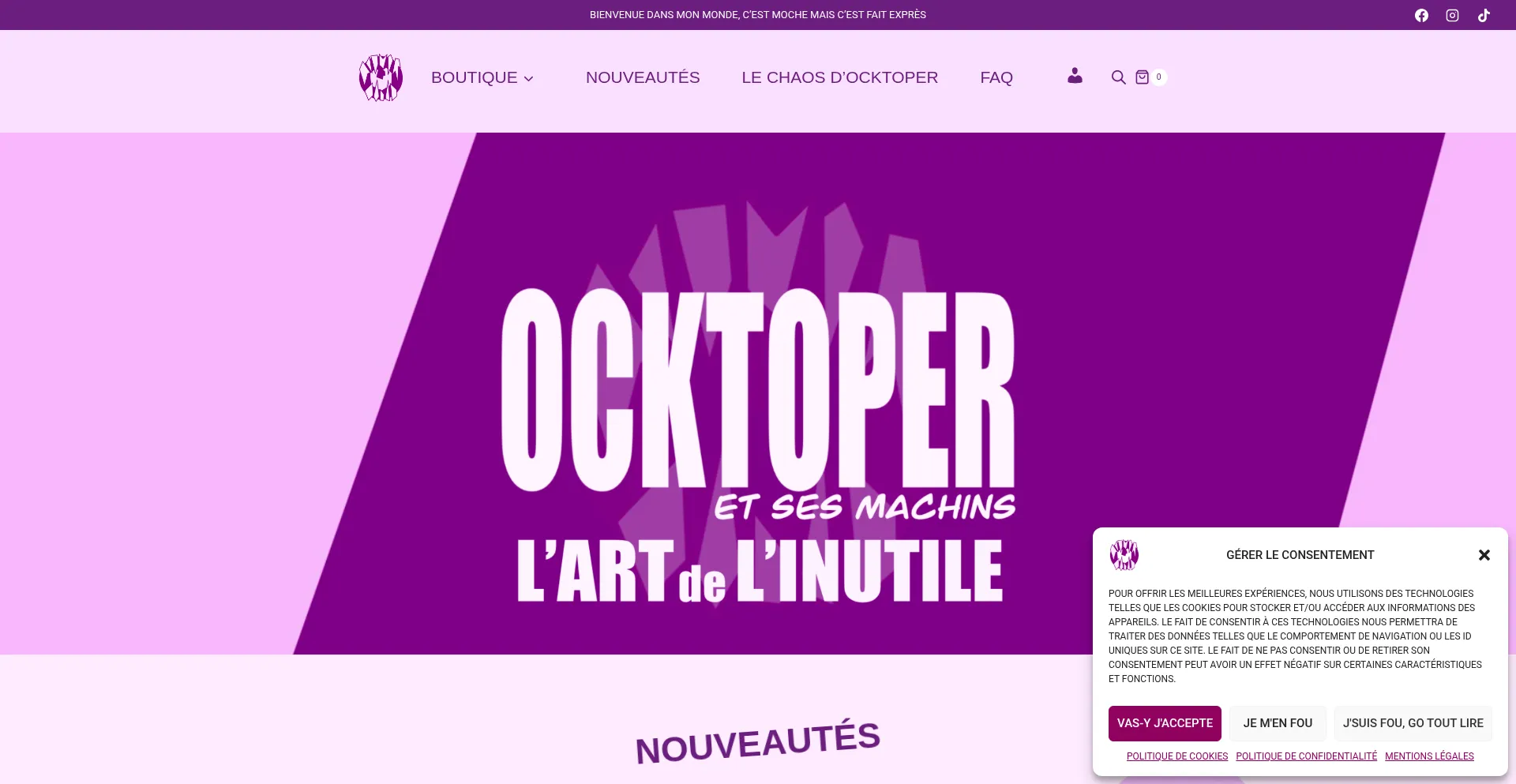Open the Instagram social link icon

pos(1452,15)
